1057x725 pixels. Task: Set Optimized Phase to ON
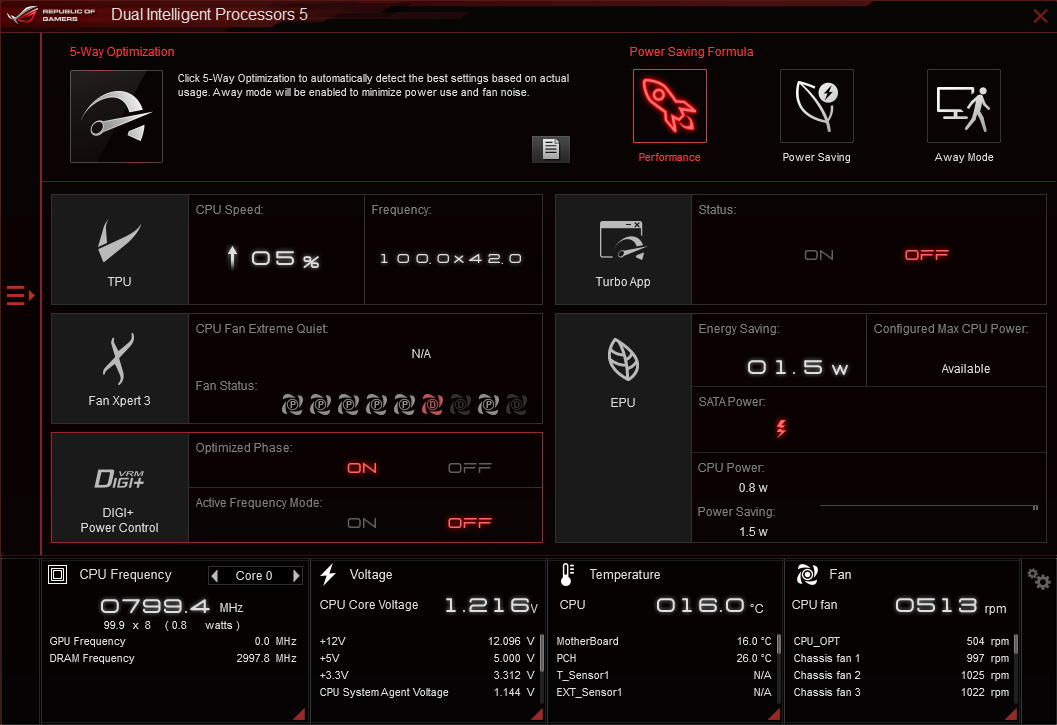[x=362, y=468]
